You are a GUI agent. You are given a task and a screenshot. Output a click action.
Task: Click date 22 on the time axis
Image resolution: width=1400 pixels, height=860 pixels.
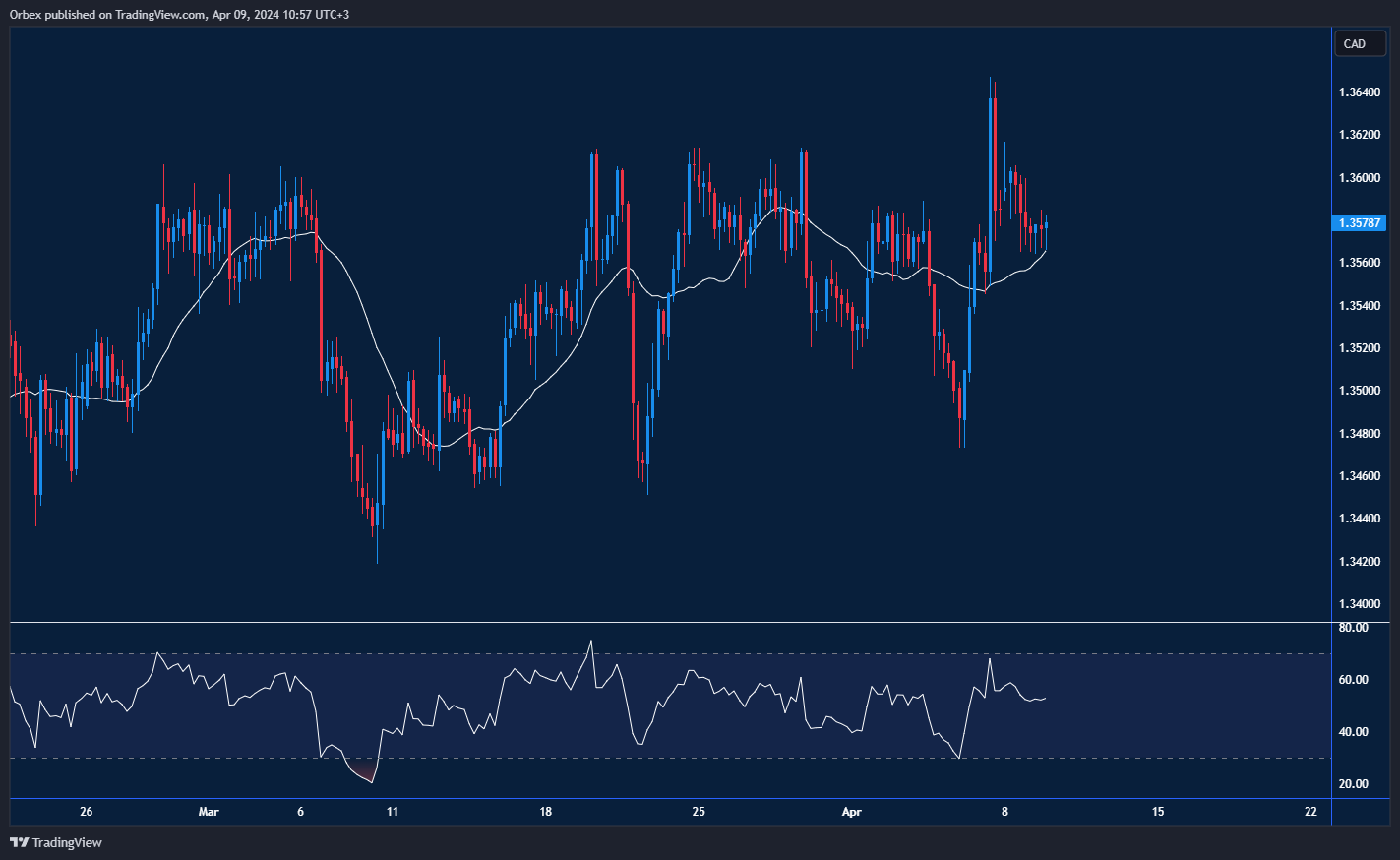point(1310,812)
